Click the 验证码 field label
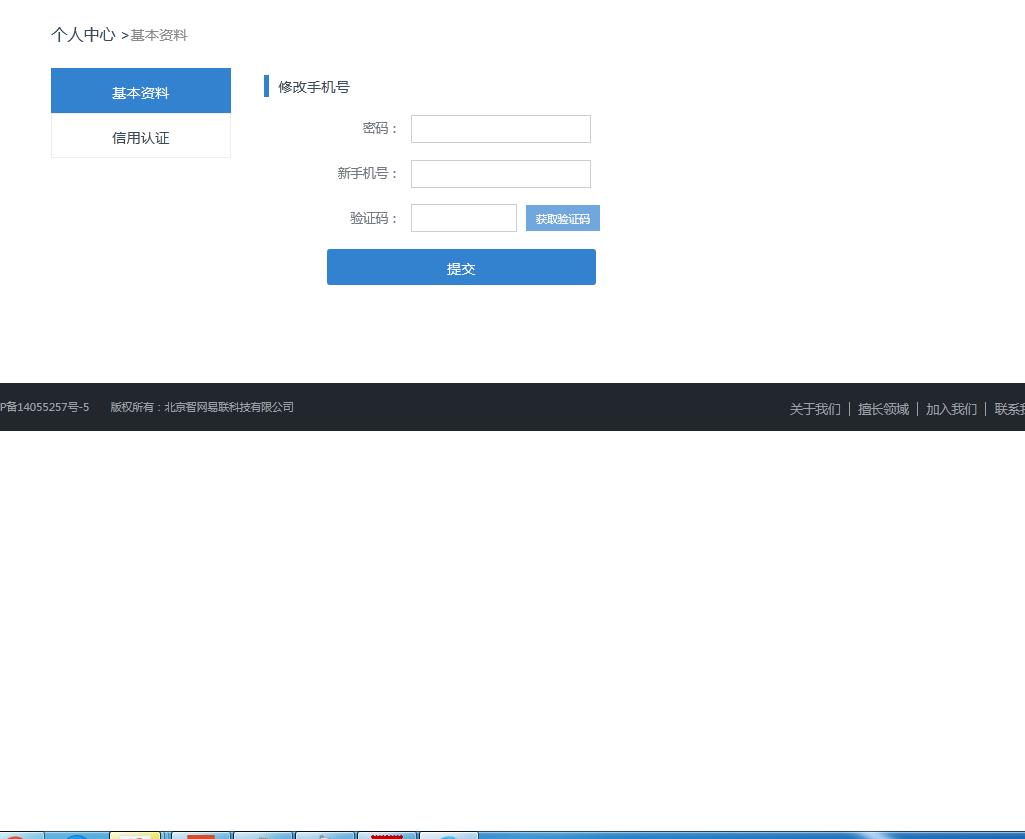This screenshot has height=839, width=1025. [x=373, y=218]
